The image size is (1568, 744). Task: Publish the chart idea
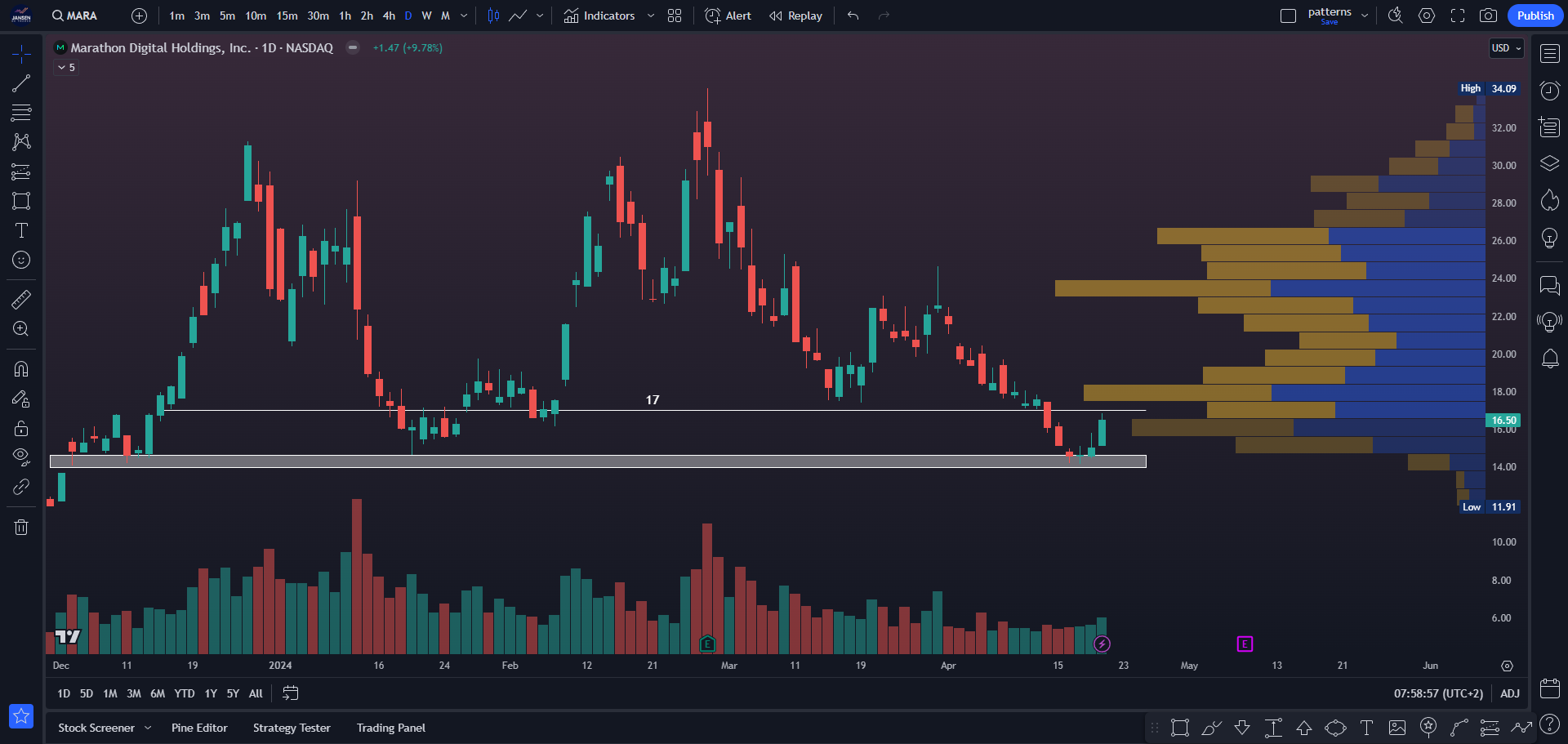click(1535, 16)
